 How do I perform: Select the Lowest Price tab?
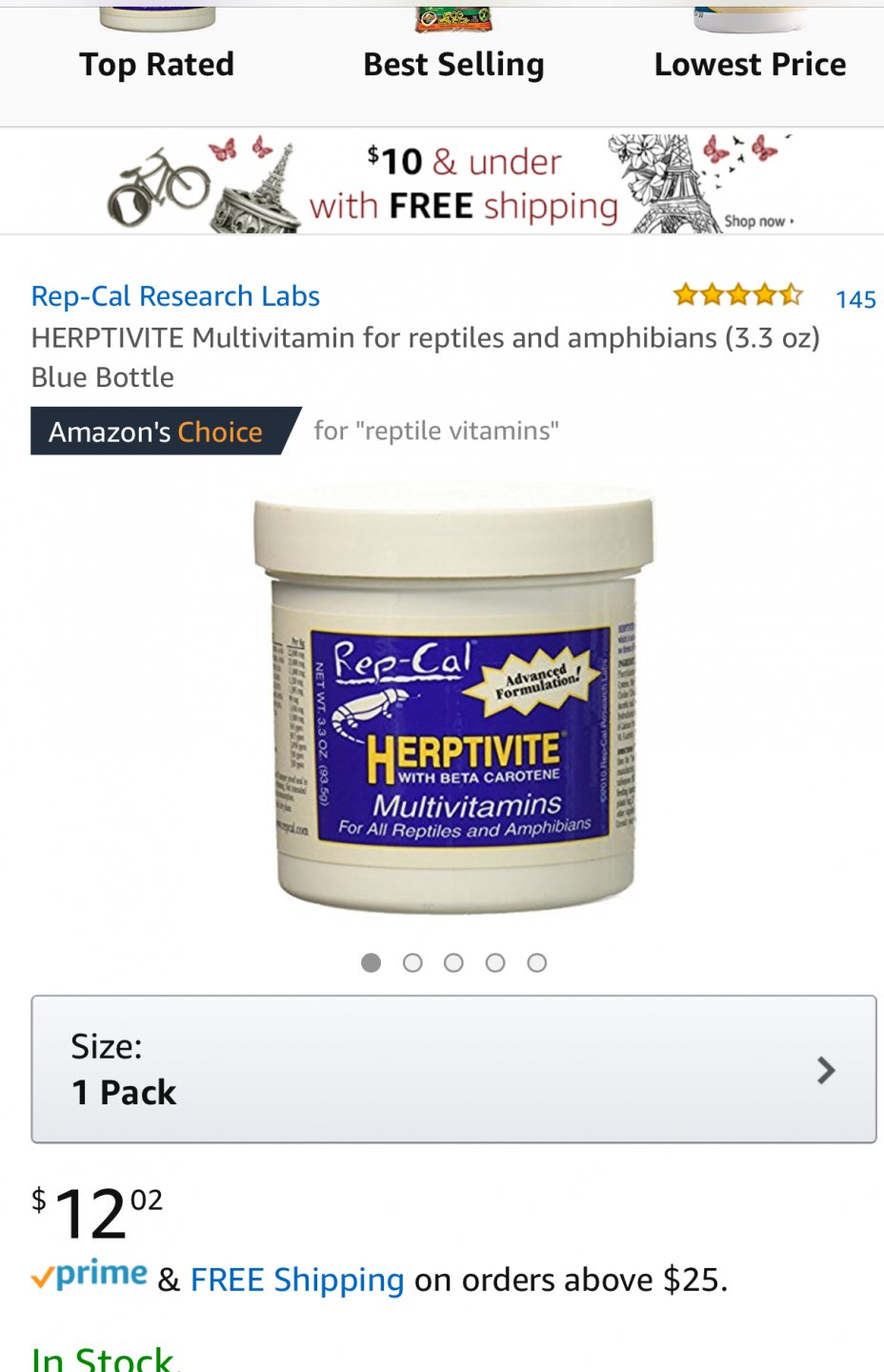750,64
